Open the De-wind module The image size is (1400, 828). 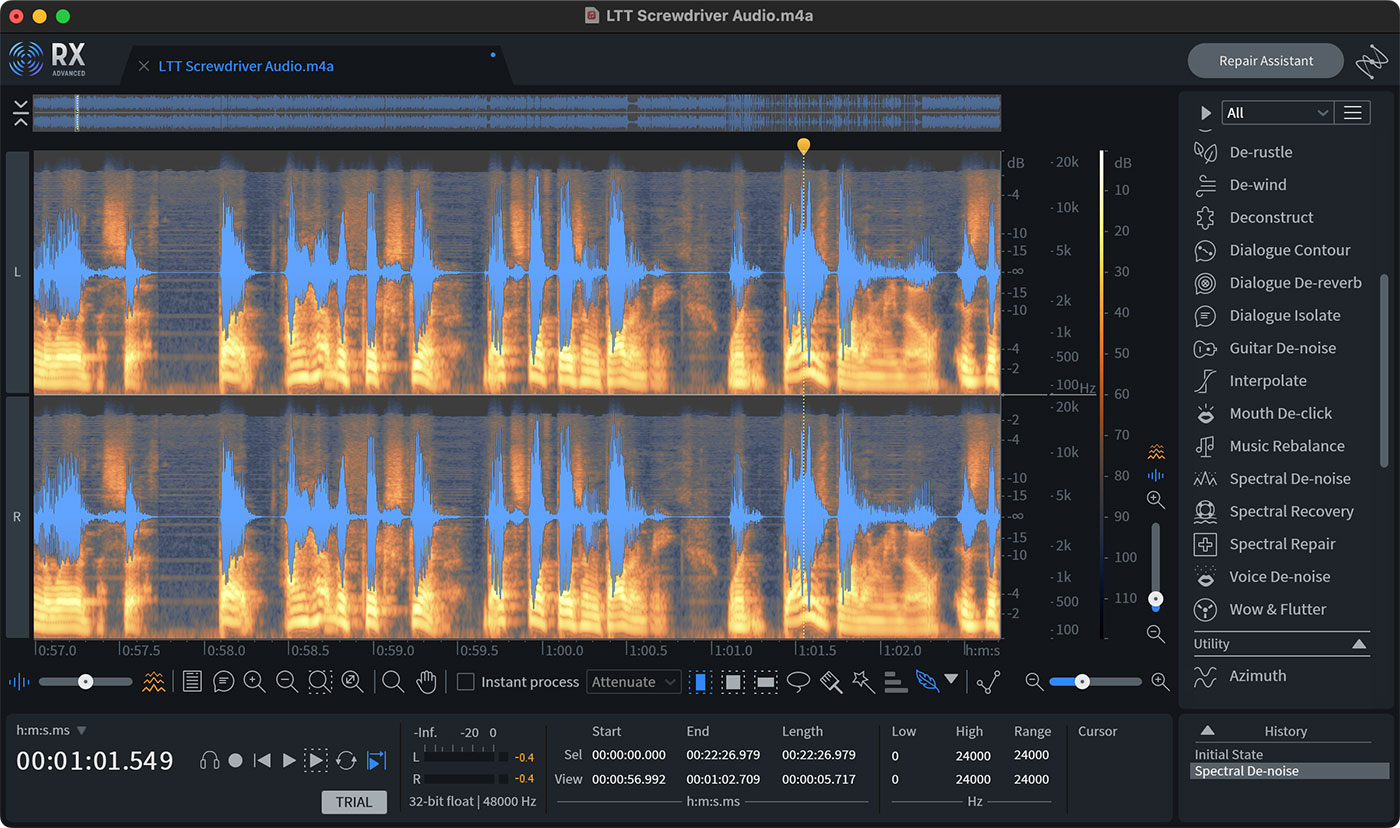click(1257, 185)
